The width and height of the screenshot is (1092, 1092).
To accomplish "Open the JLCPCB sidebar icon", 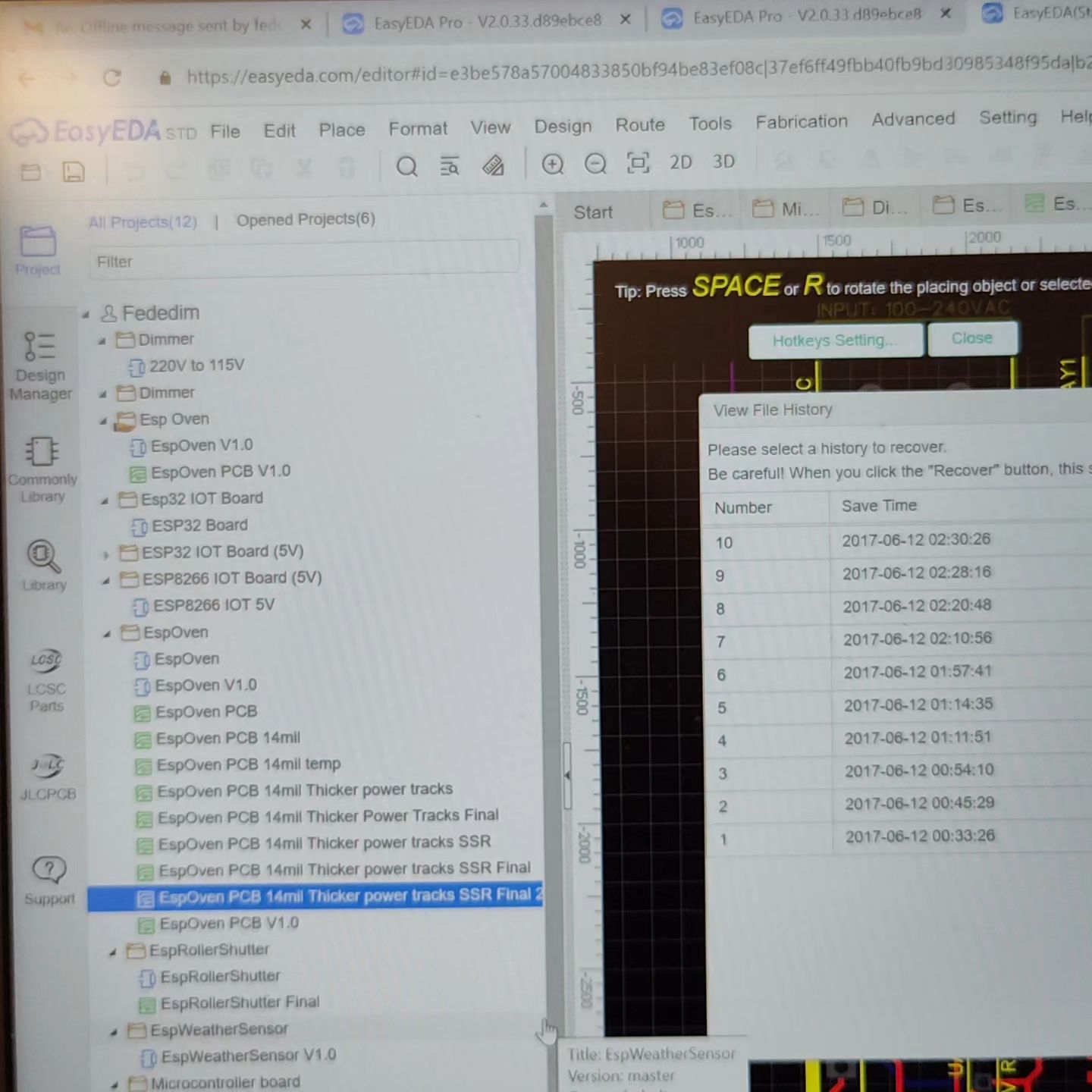I will pos(48,777).
